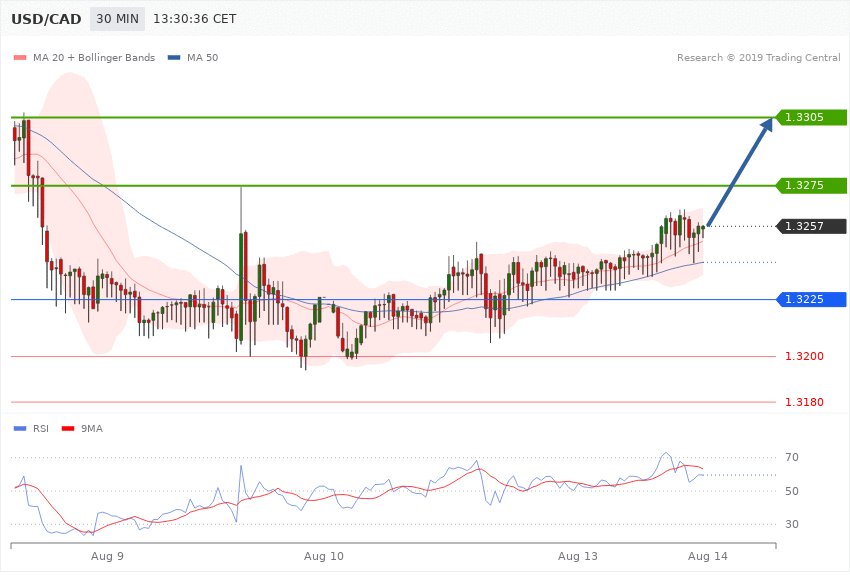Image resolution: width=850 pixels, height=576 pixels.
Task: Click the RSI legend blue swatch
Action: point(20,429)
